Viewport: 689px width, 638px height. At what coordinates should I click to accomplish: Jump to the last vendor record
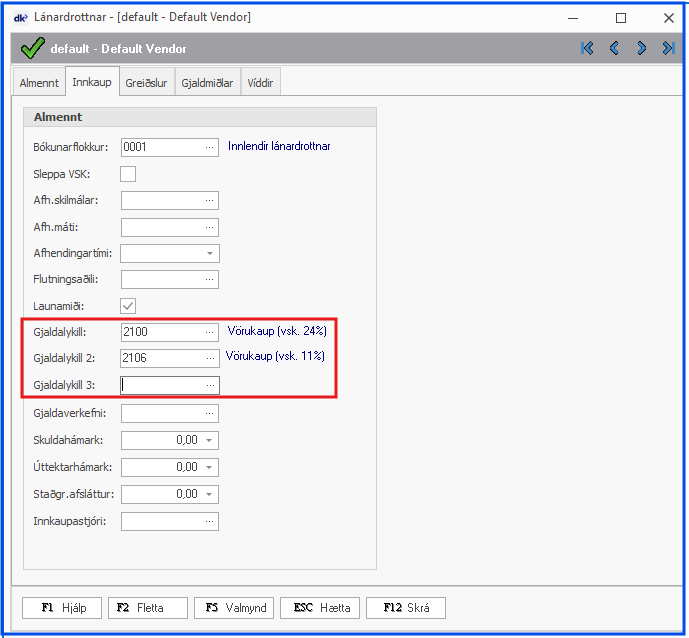(667, 48)
